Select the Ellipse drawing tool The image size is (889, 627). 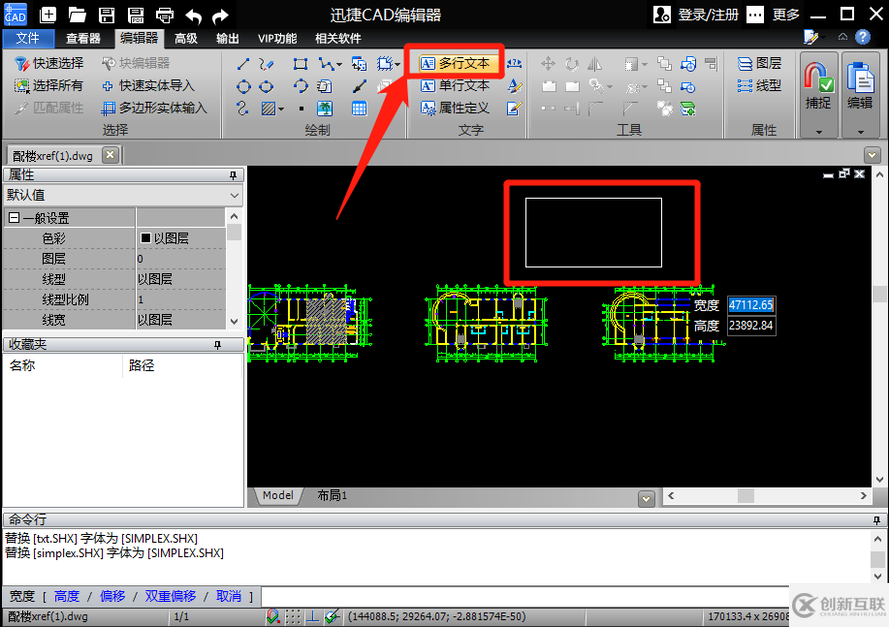266,86
